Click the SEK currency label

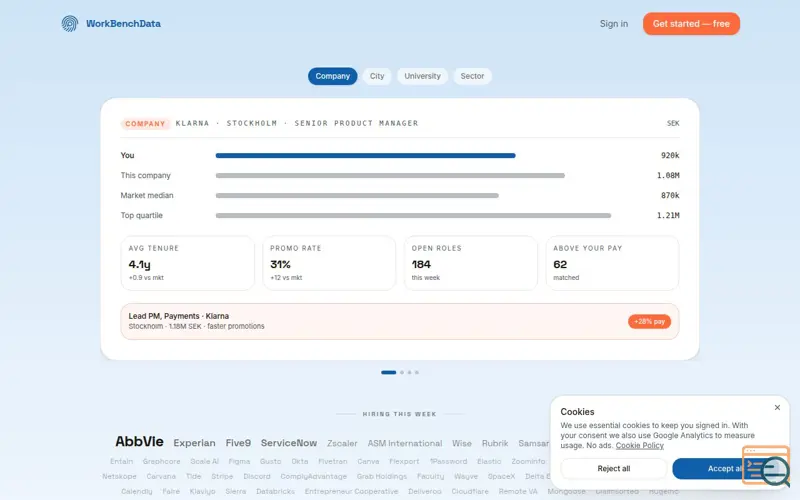point(673,123)
